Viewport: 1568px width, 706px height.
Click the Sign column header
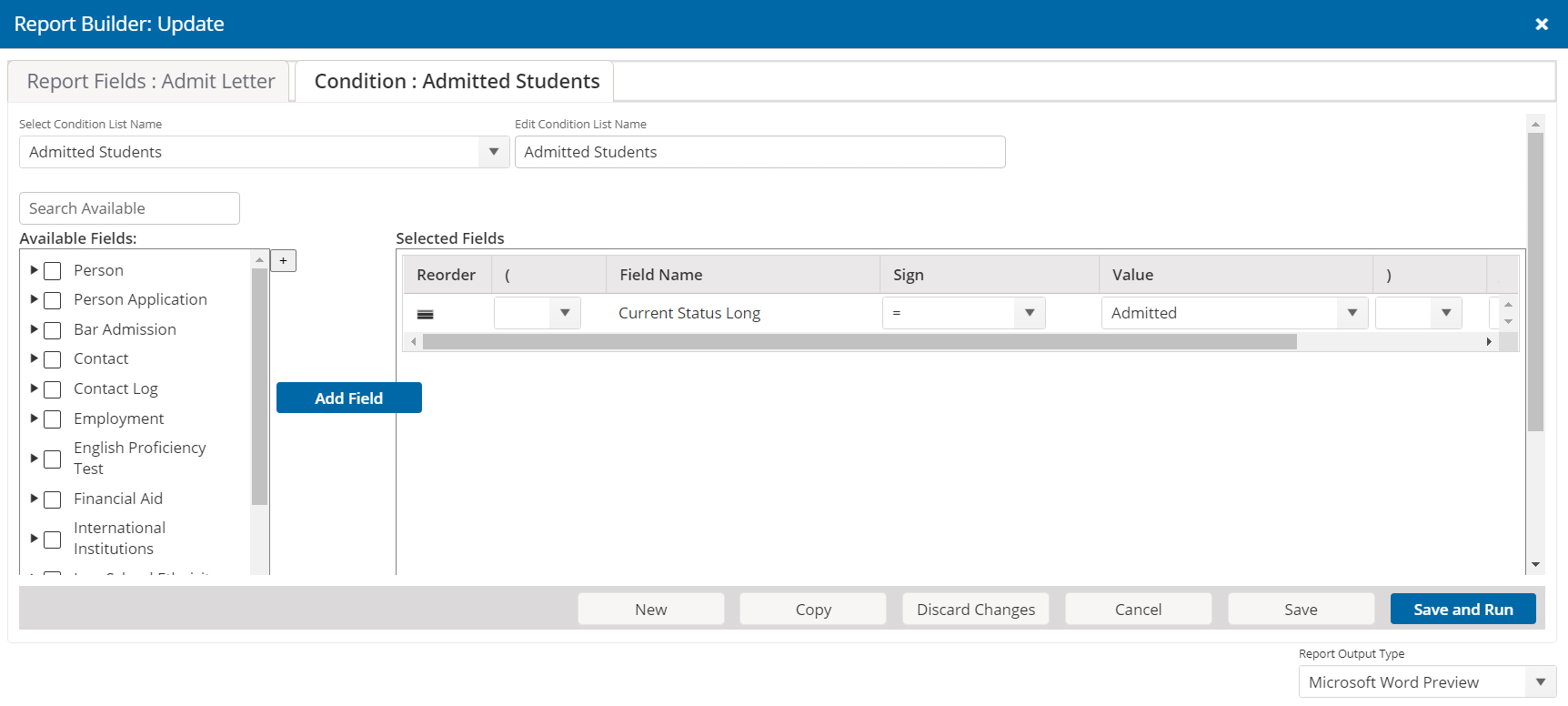coord(990,275)
